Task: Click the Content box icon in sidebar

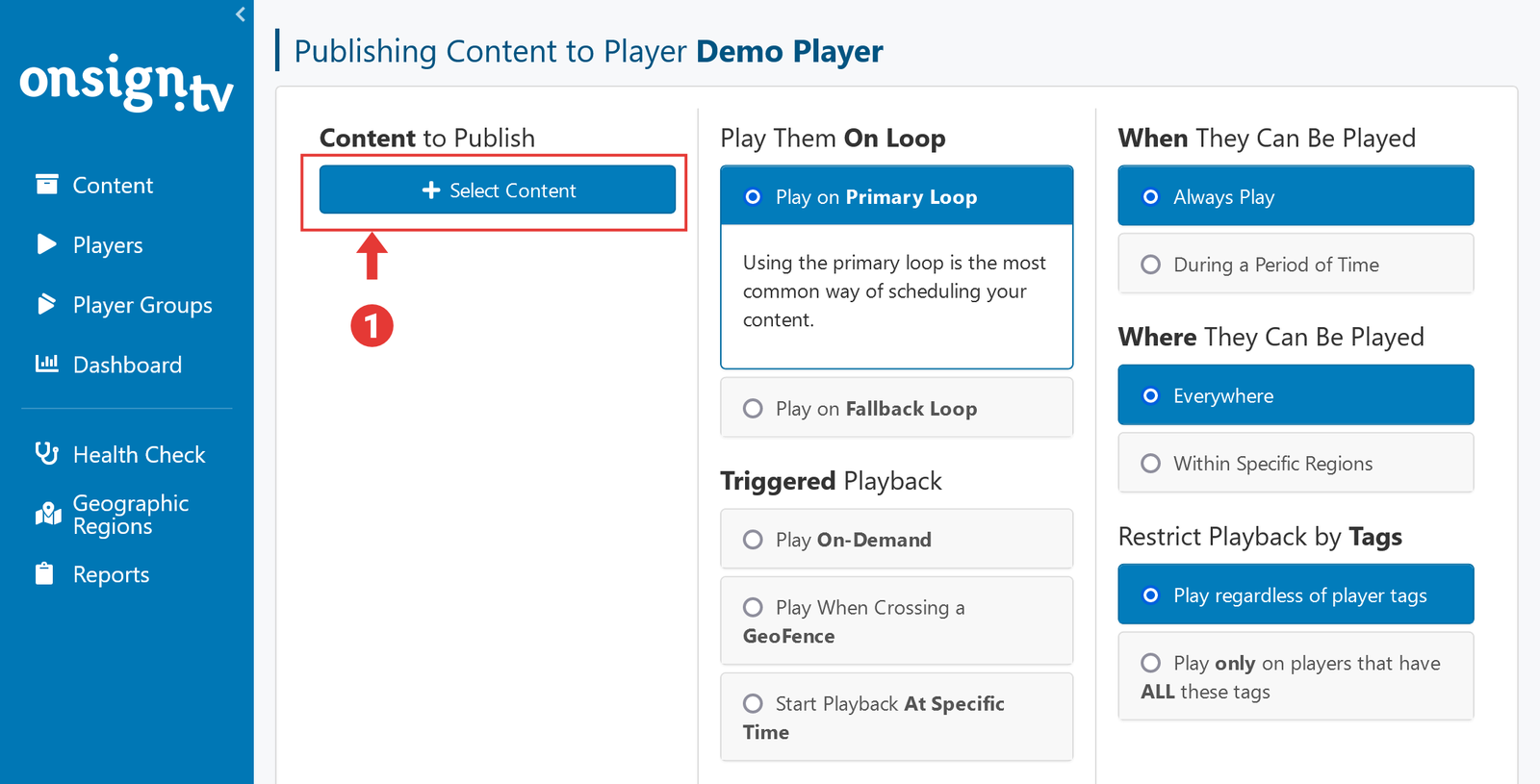Action: point(46,185)
